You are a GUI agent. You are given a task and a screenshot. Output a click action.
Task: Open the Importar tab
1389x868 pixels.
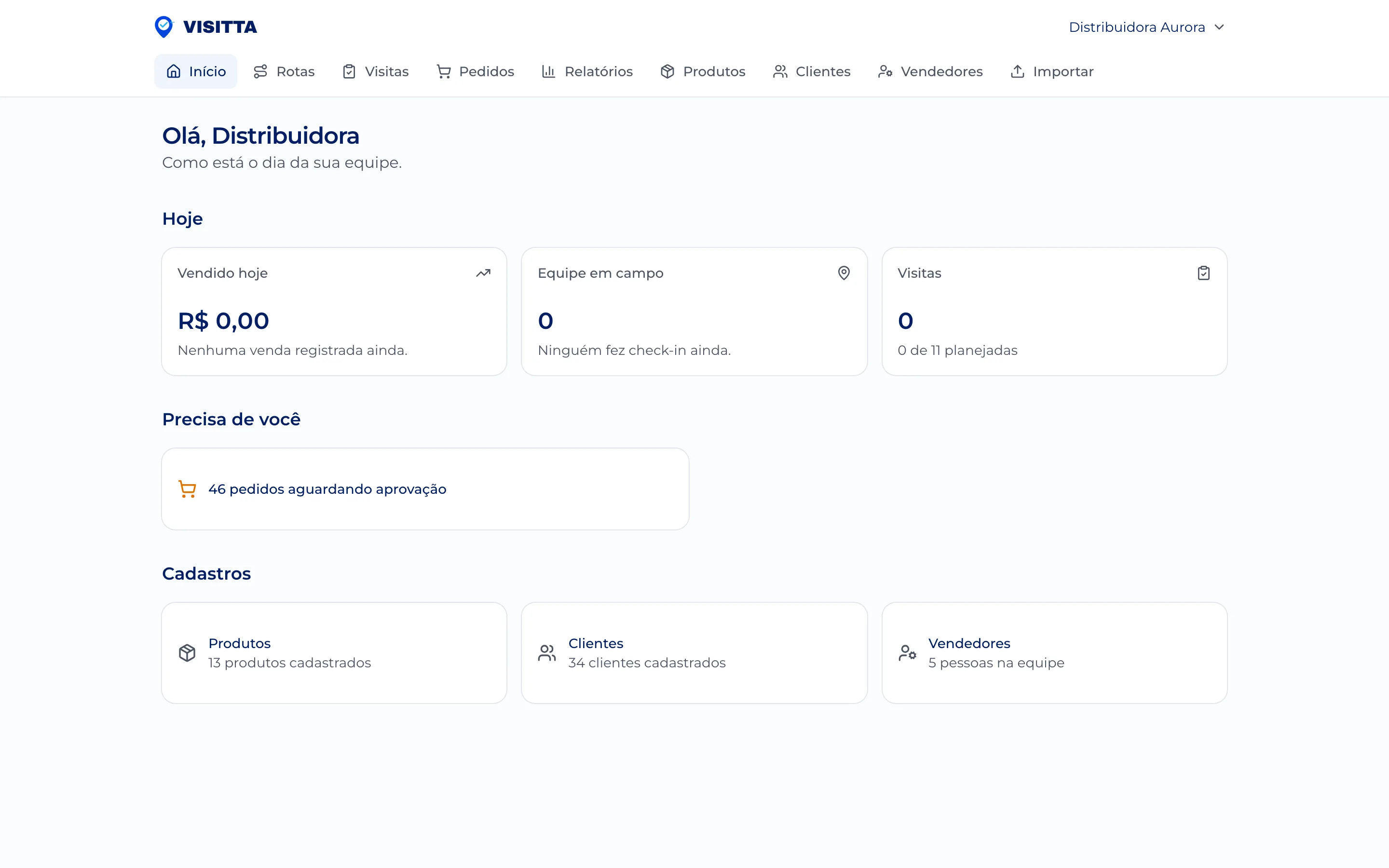tap(1052, 71)
